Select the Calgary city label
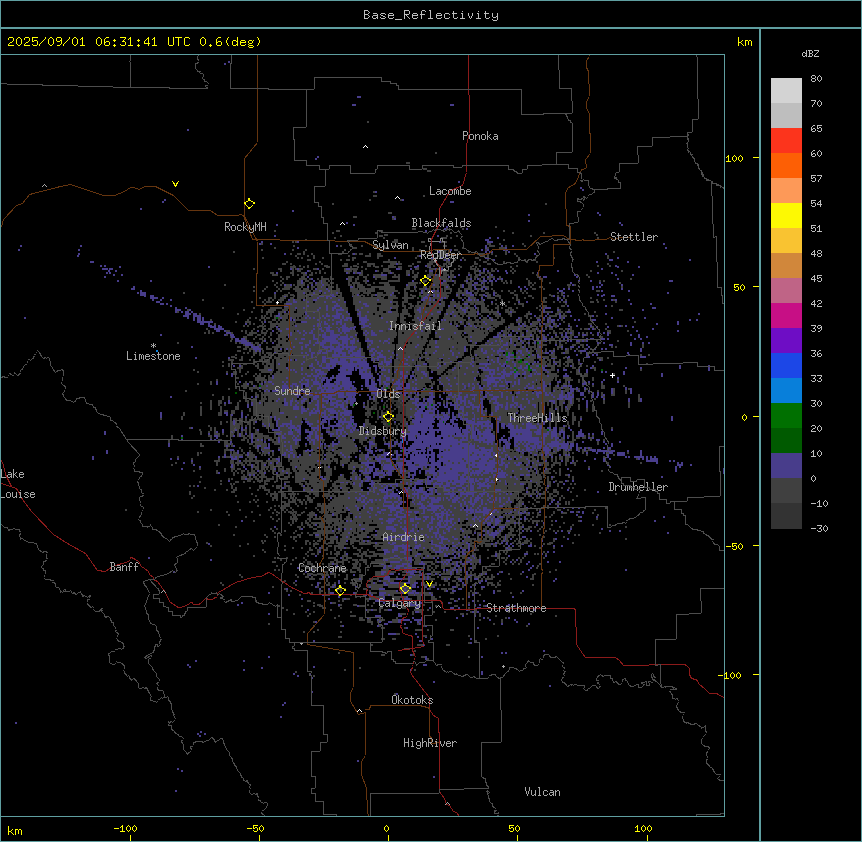 pyautogui.click(x=400, y=603)
